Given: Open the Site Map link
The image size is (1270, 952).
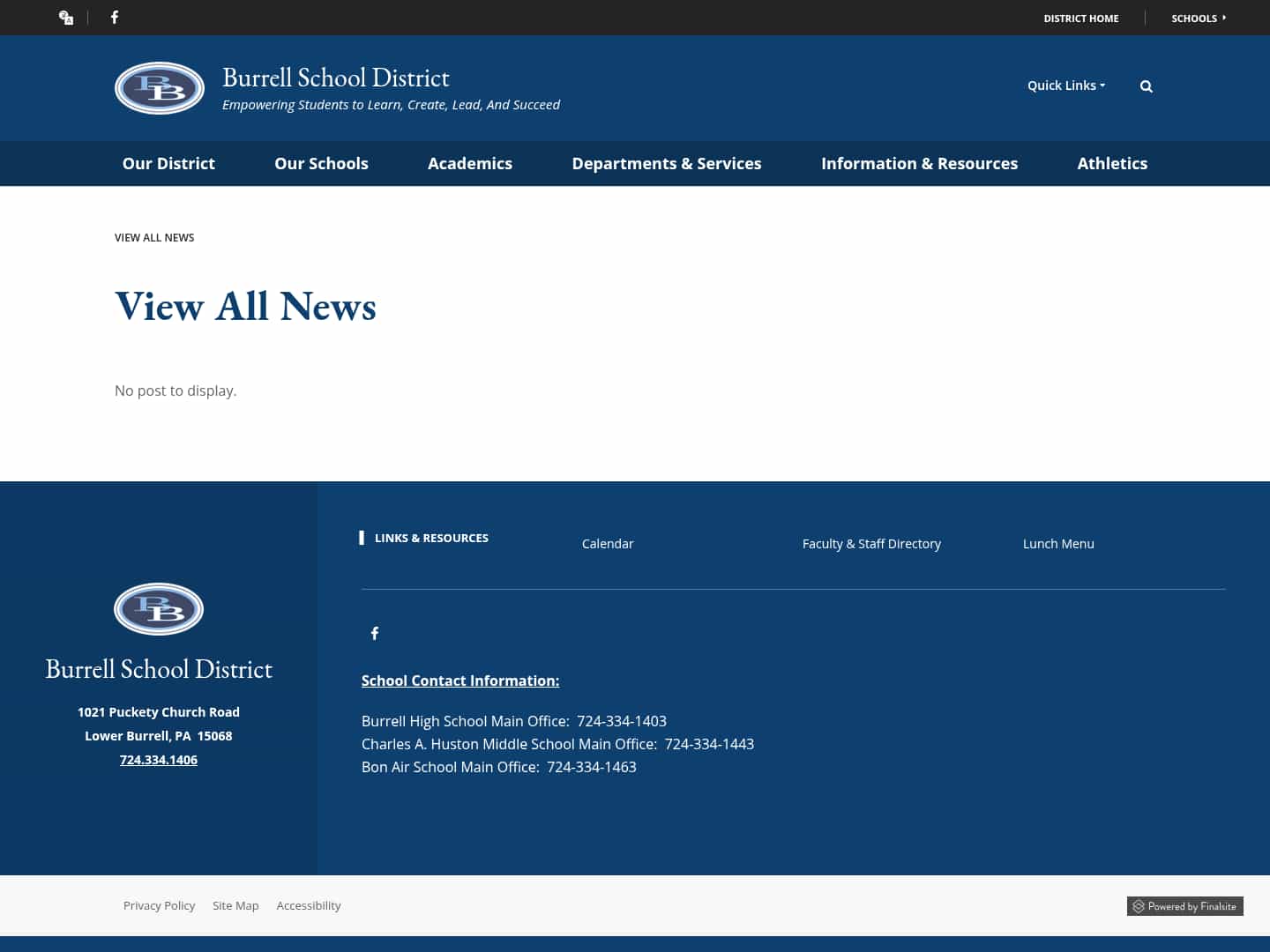Looking at the screenshot, I should [235, 905].
